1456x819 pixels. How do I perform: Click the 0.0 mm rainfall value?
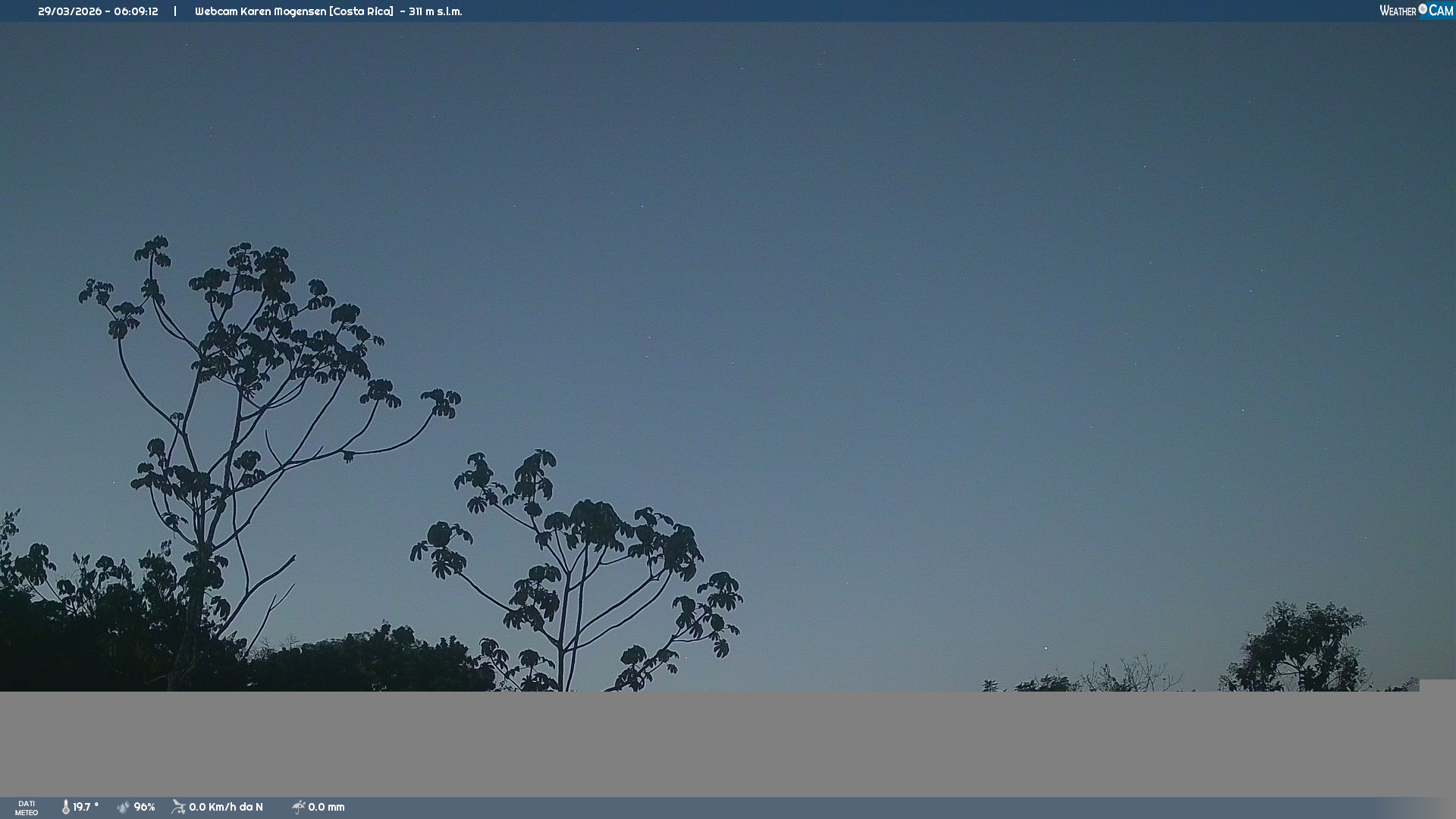click(326, 807)
